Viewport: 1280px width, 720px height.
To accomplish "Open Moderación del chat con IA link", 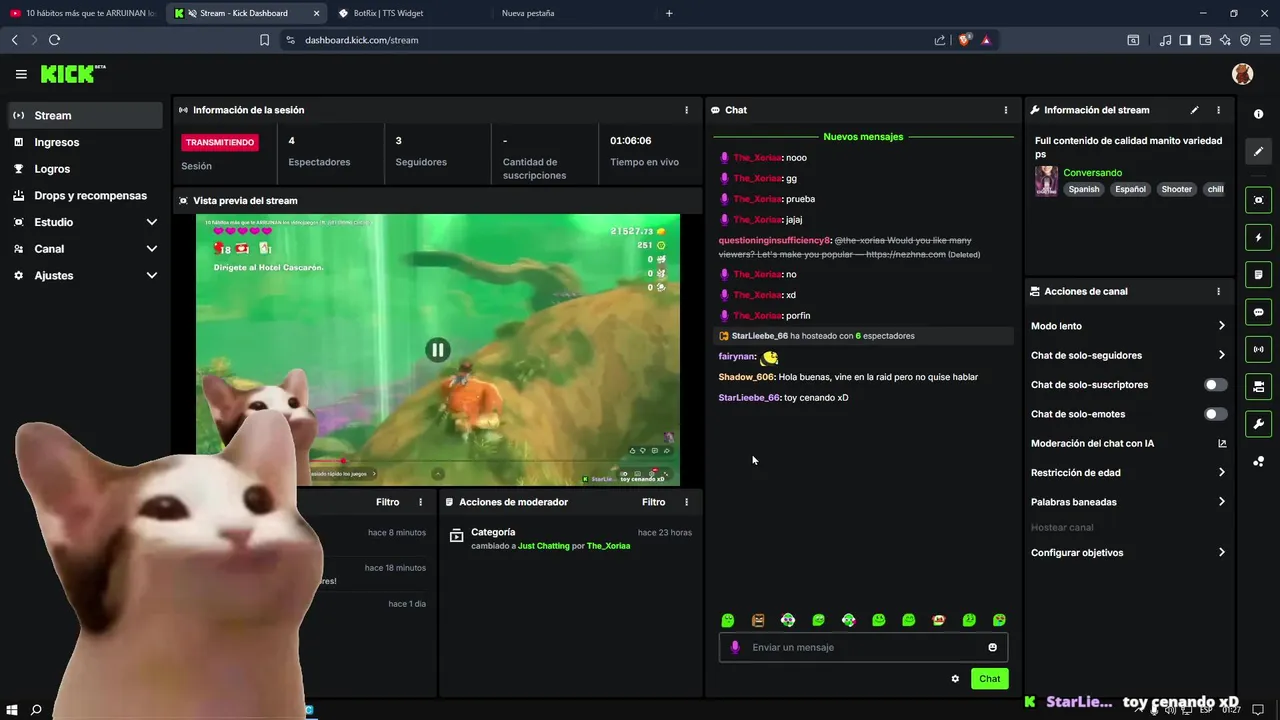I will click(x=1129, y=443).
